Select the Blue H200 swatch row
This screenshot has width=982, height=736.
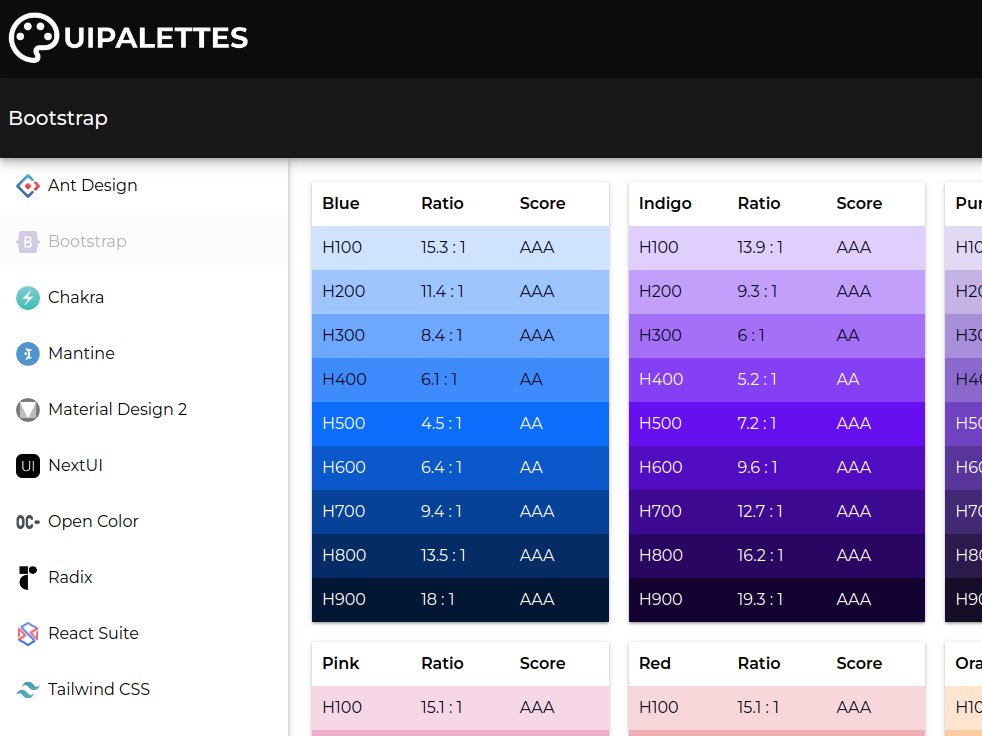pyautogui.click(x=460, y=292)
